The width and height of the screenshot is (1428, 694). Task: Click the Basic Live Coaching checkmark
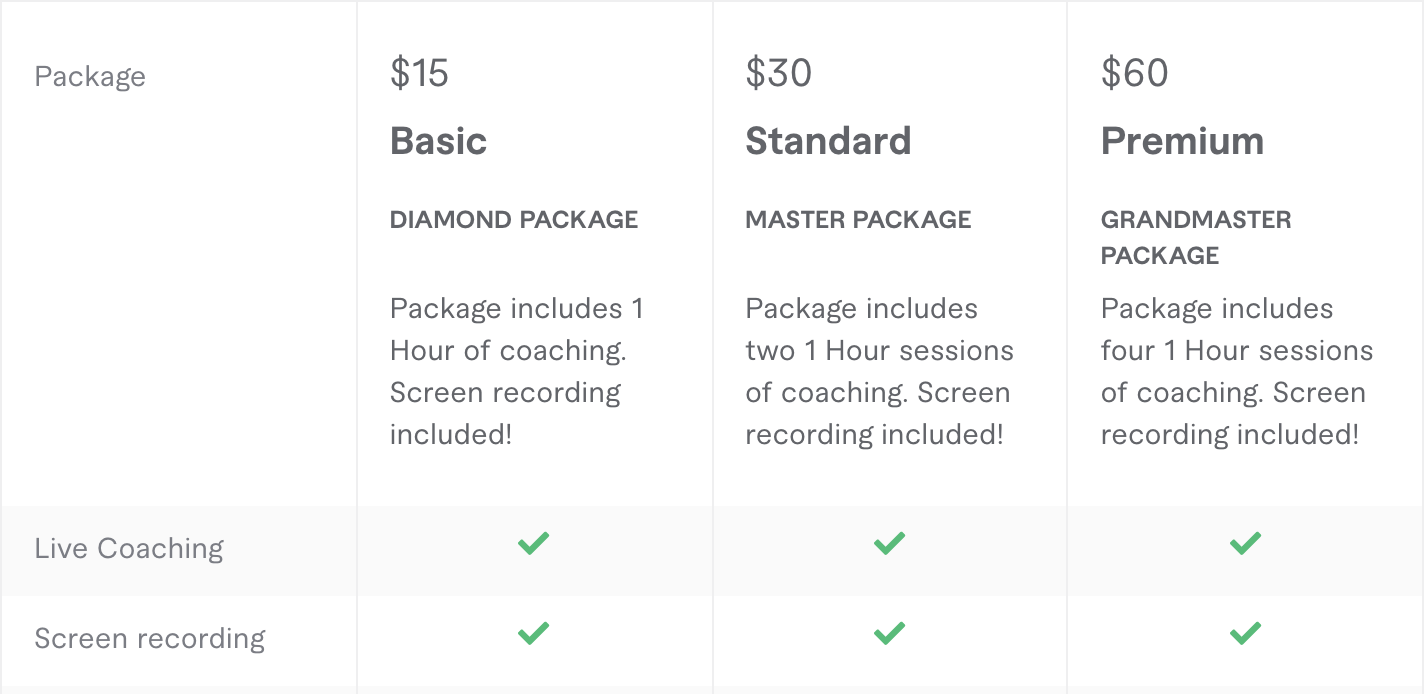pyautogui.click(x=533, y=544)
